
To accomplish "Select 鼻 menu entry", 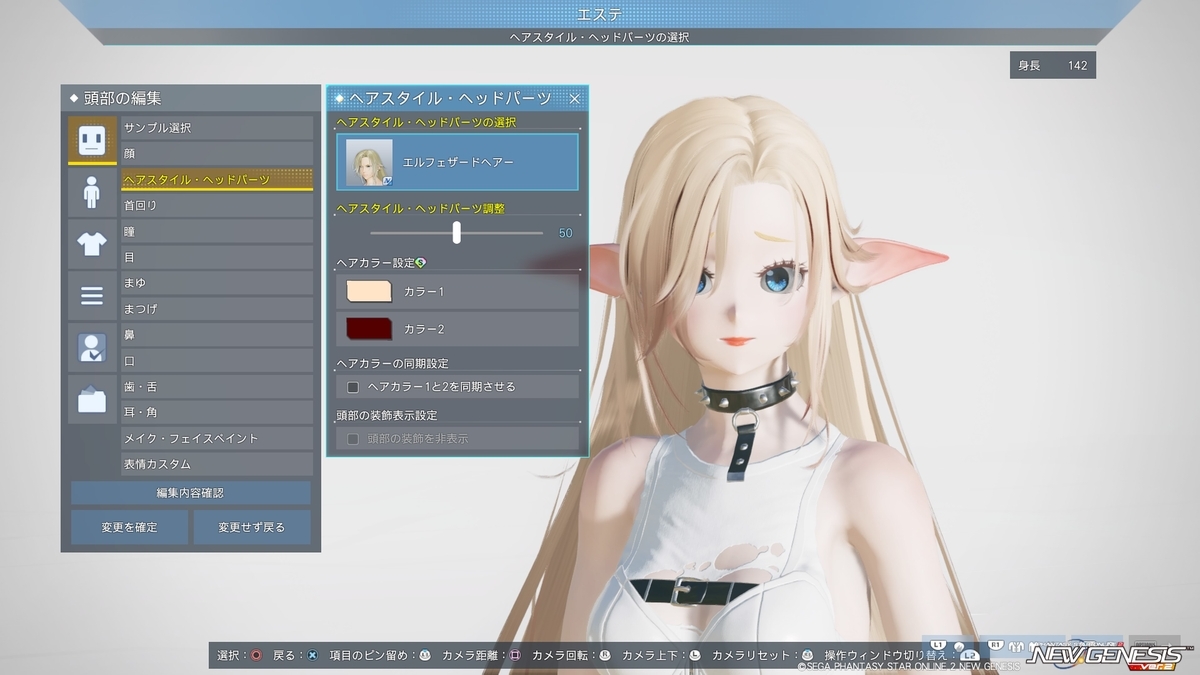I will (x=217, y=334).
